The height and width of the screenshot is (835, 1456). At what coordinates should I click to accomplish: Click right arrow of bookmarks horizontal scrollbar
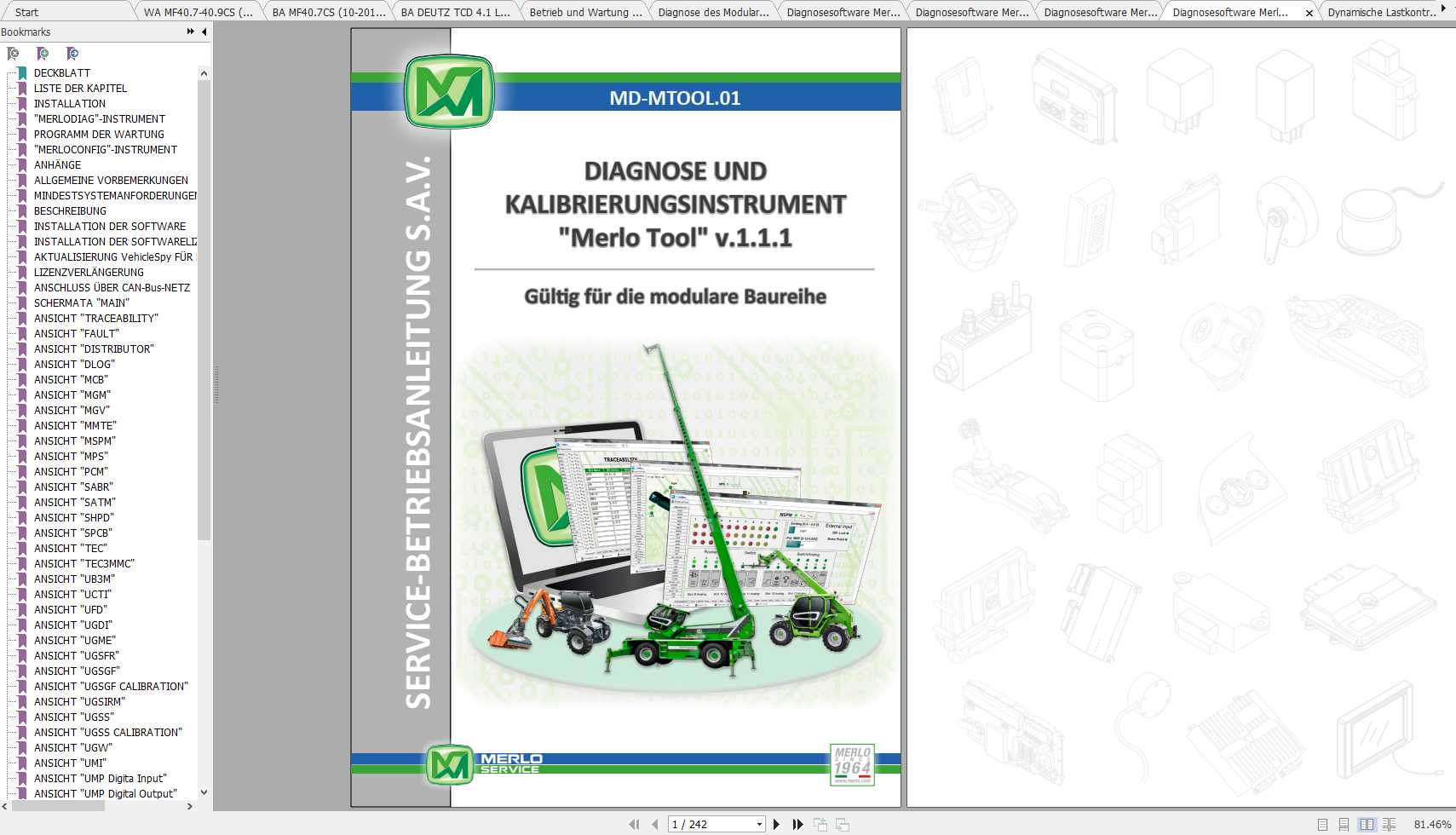[190, 806]
